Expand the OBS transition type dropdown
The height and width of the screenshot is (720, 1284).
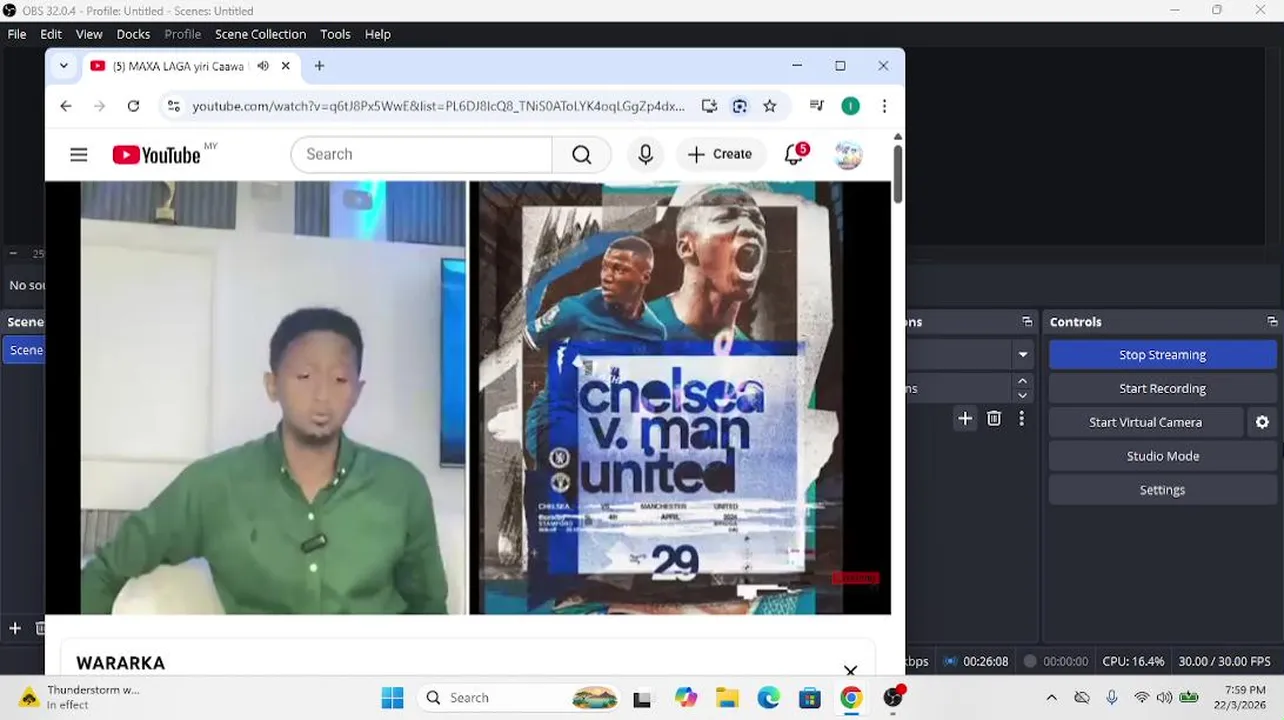pos(1022,355)
